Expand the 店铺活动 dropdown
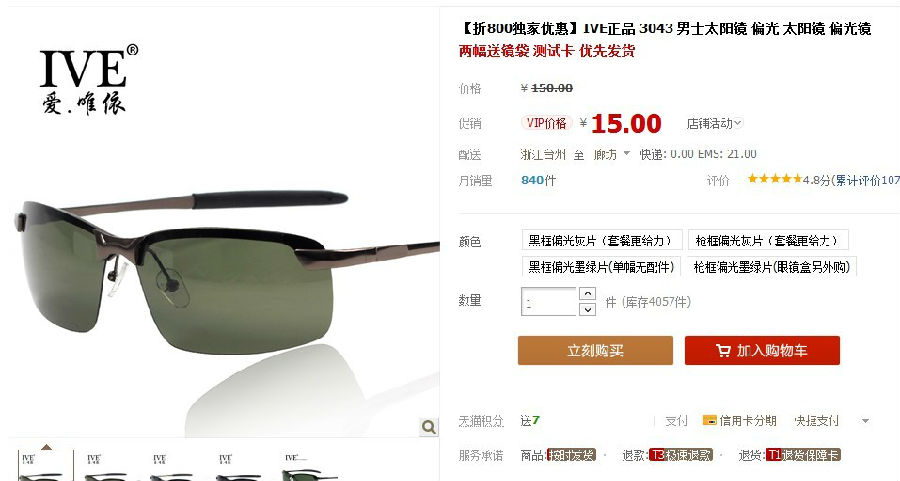 click(715, 123)
